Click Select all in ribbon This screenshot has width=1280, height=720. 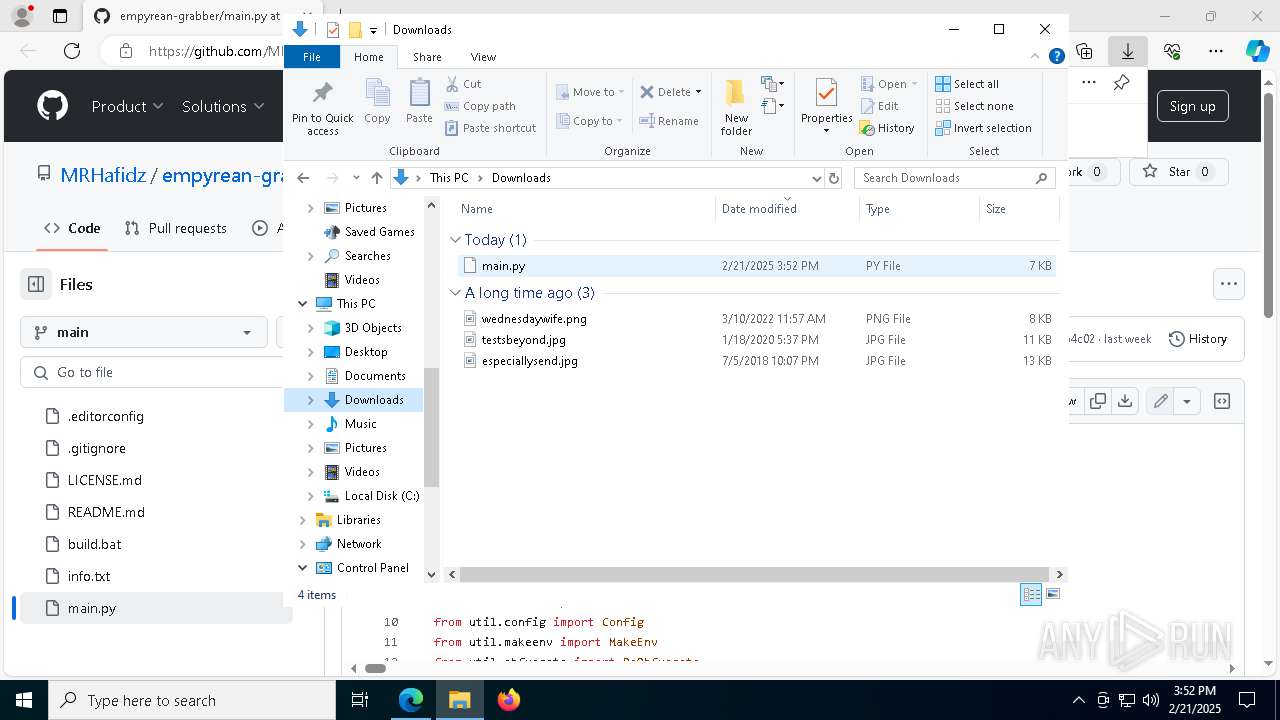pos(967,84)
